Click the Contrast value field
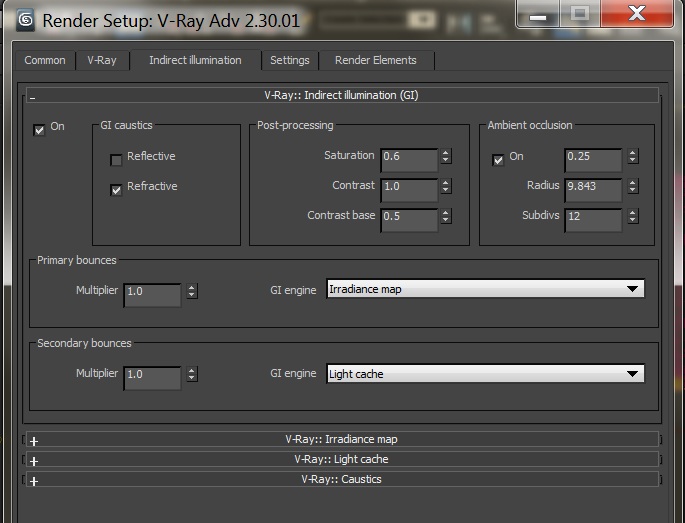The image size is (685, 523). pos(409,190)
